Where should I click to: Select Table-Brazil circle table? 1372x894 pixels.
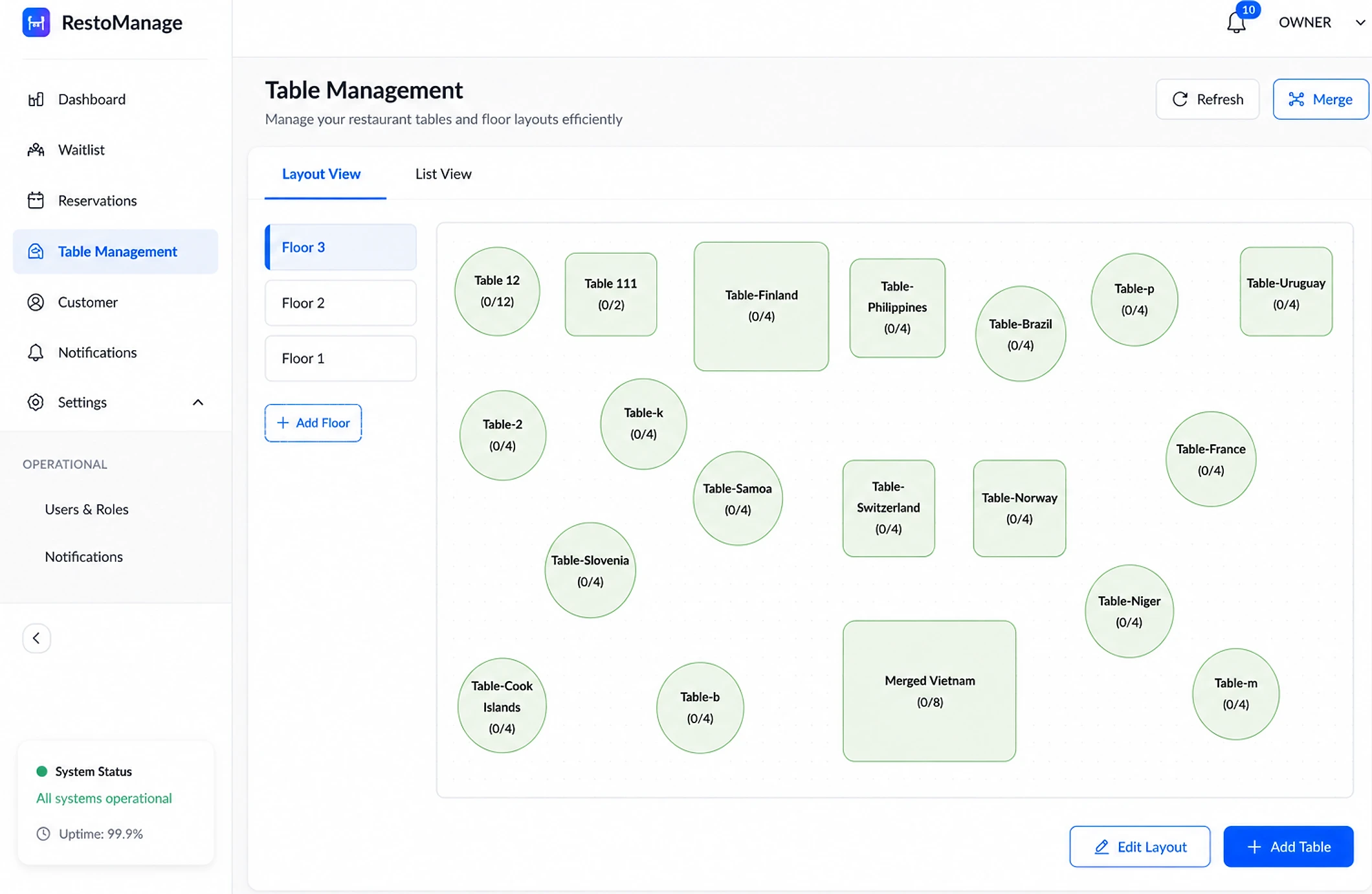[x=1021, y=333]
